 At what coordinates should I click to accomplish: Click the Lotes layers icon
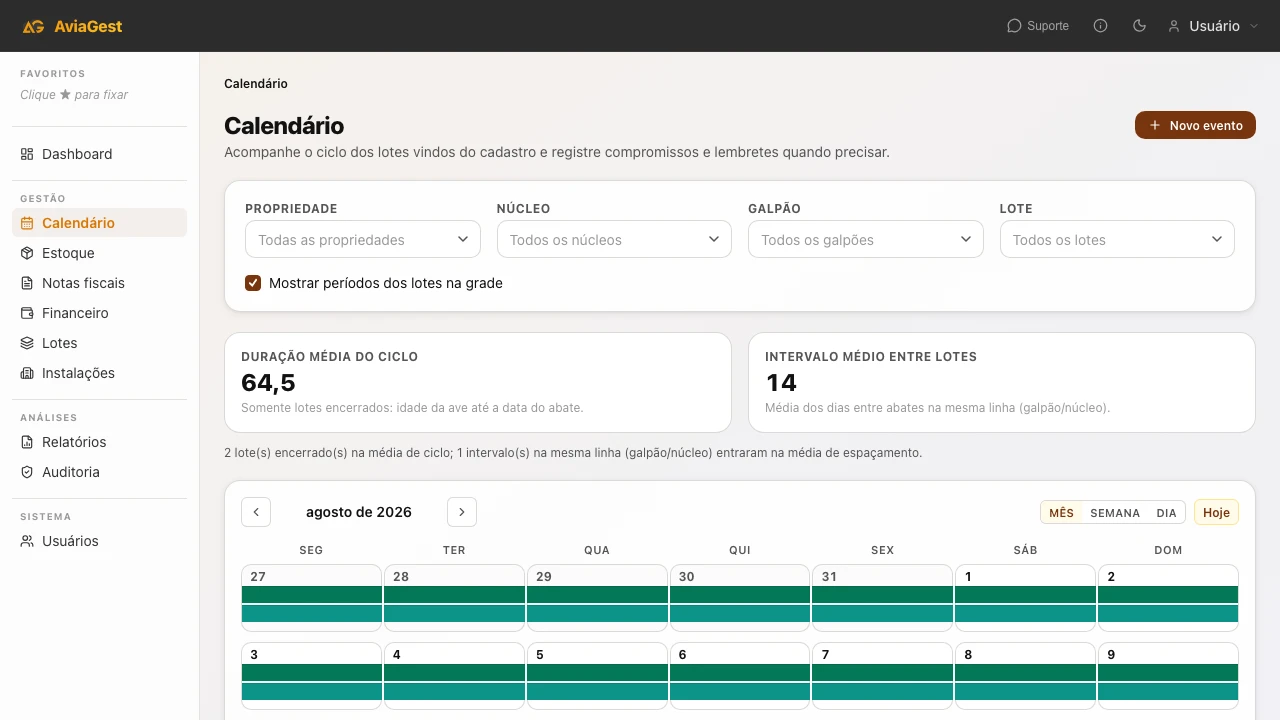point(27,343)
